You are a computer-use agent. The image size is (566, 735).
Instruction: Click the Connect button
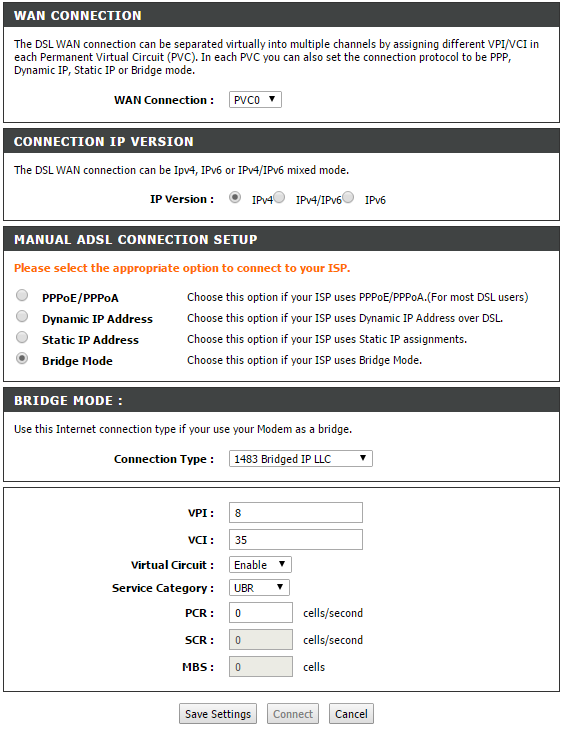tap(293, 713)
